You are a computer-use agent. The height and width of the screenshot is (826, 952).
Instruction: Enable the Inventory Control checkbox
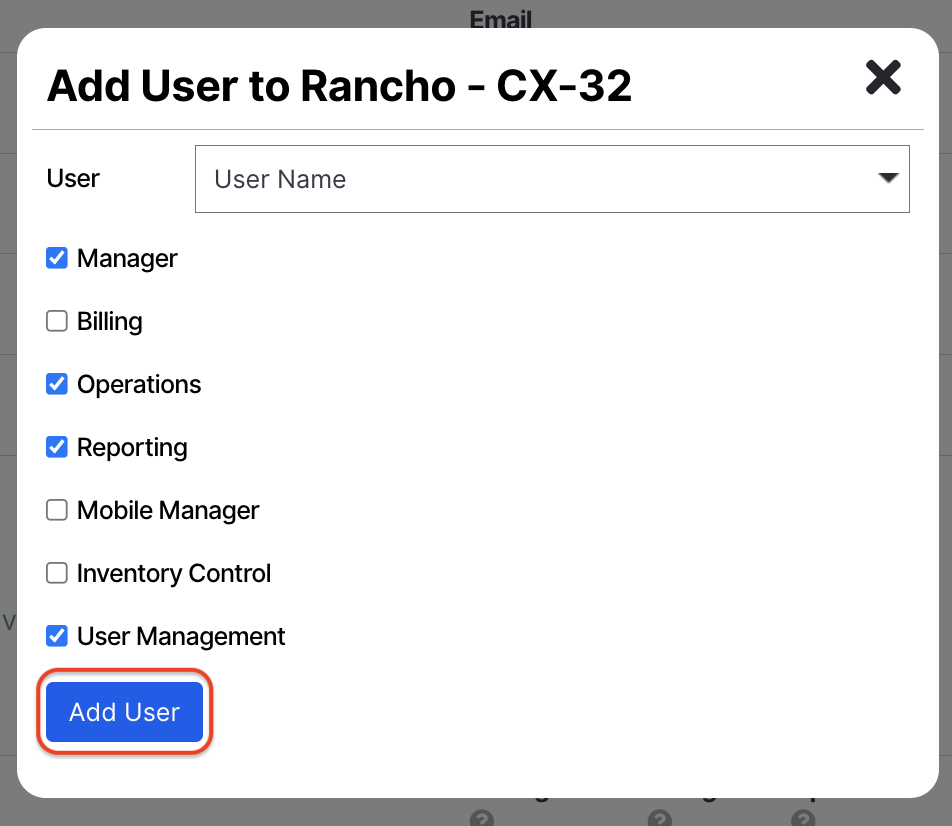pyautogui.click(x=57, y=573)
